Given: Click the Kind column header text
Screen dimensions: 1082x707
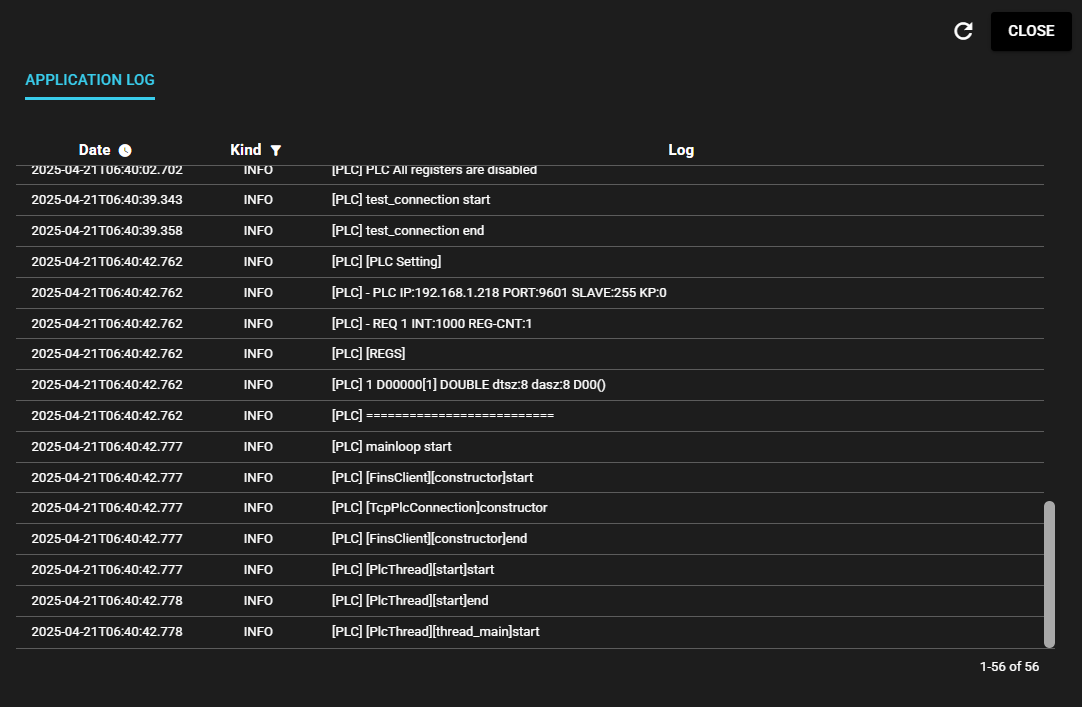Looking at the screenshot, I should tap(245, 150).
